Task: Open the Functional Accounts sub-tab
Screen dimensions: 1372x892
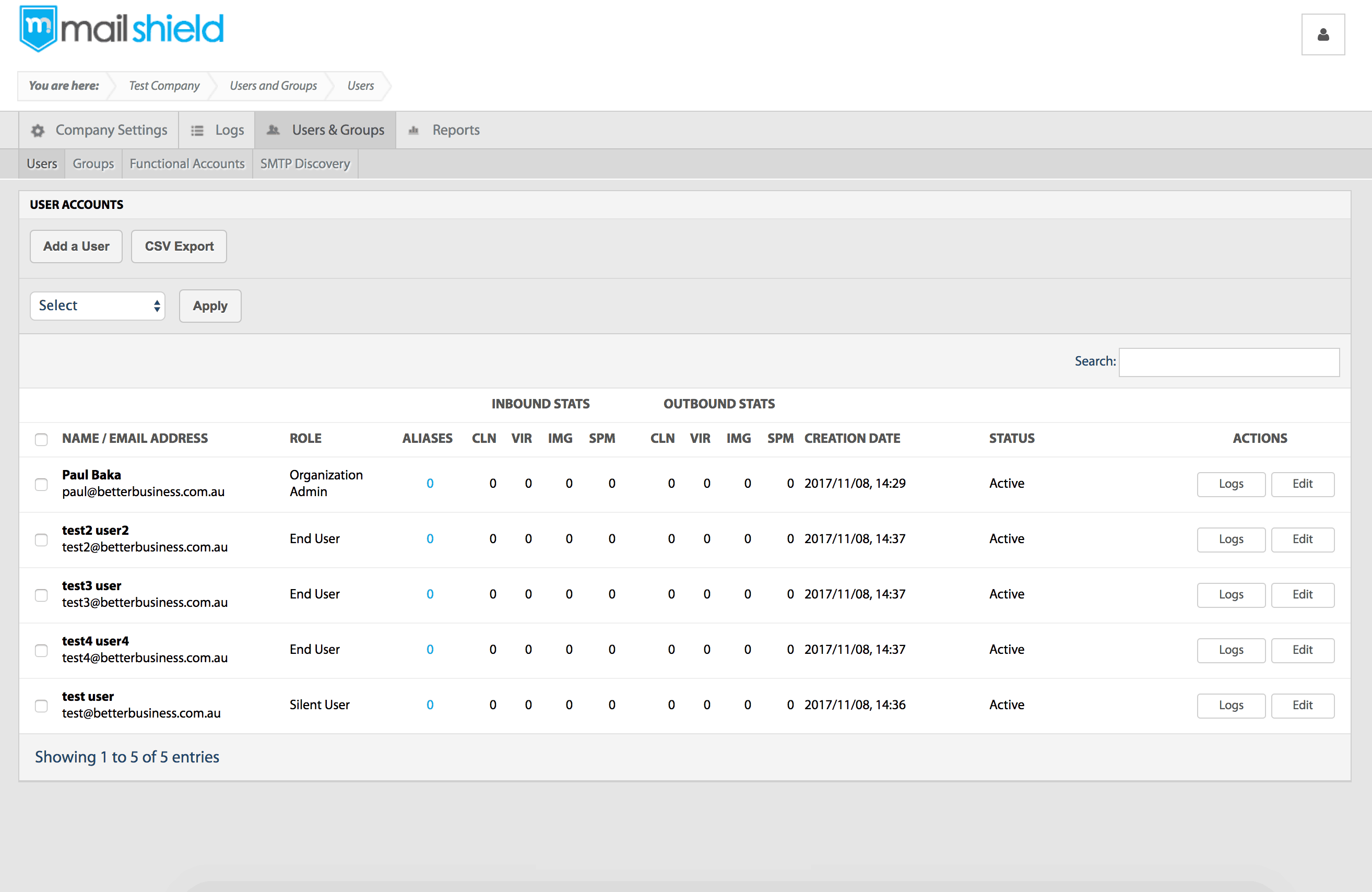Action: [187, 164]
